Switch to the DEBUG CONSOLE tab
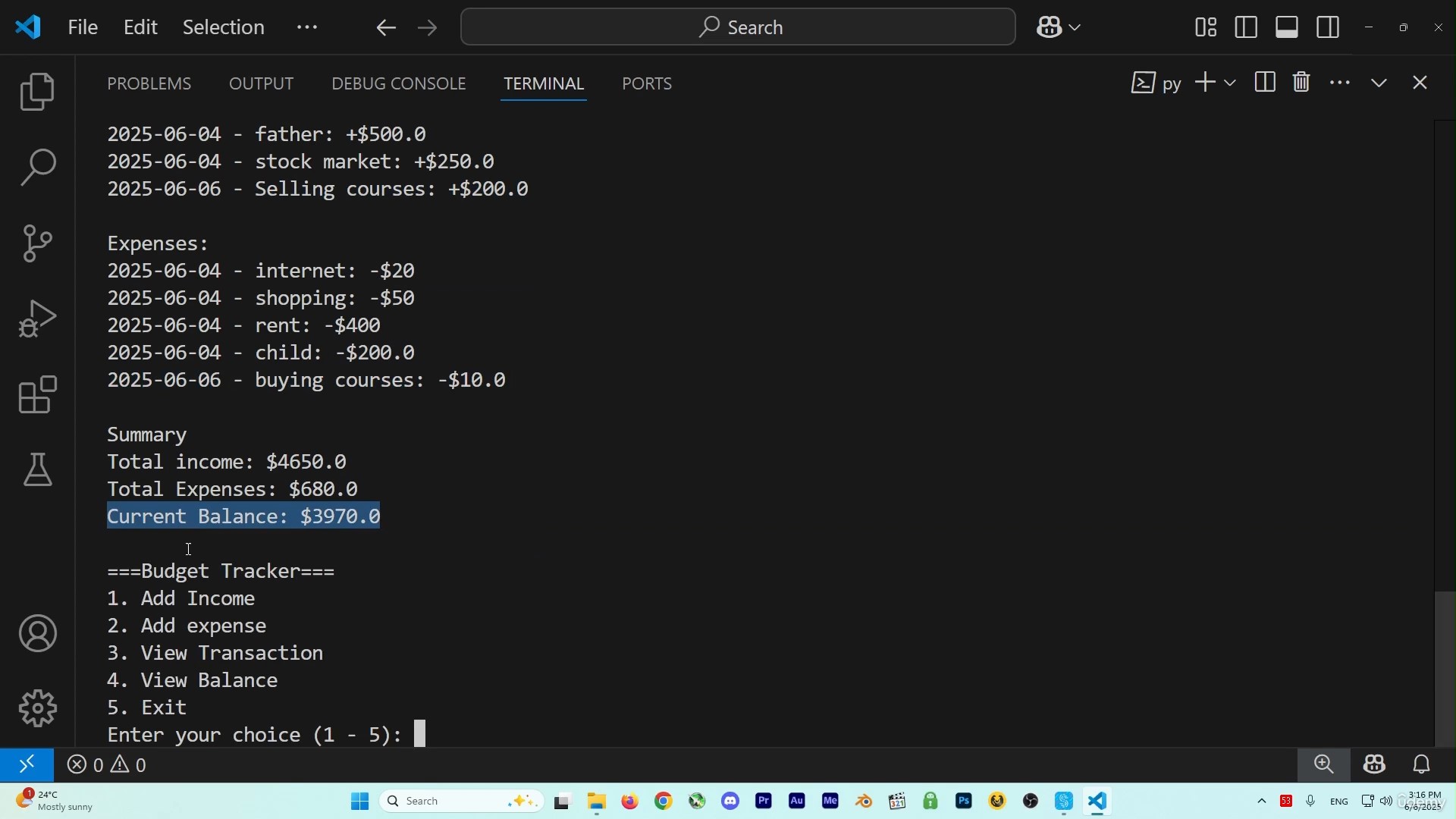Screen dimensions: 1456x819 [398, 83]
